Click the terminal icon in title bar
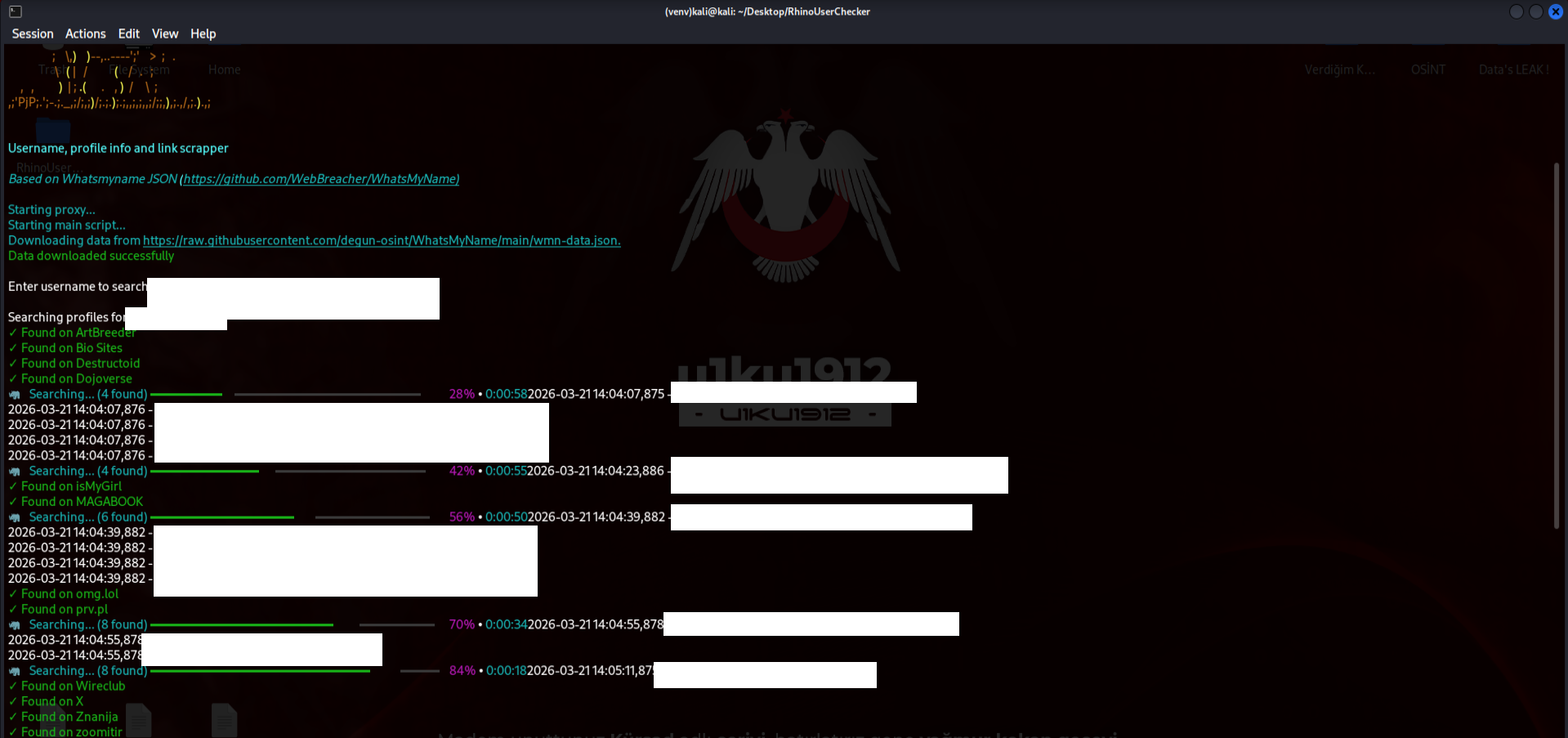Viewport: 1568px width, 738px height. pyautogui.click(x=16, y=11)
